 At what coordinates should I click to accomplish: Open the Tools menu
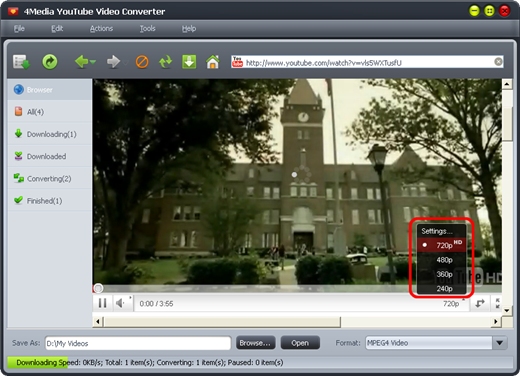(148, 29)
